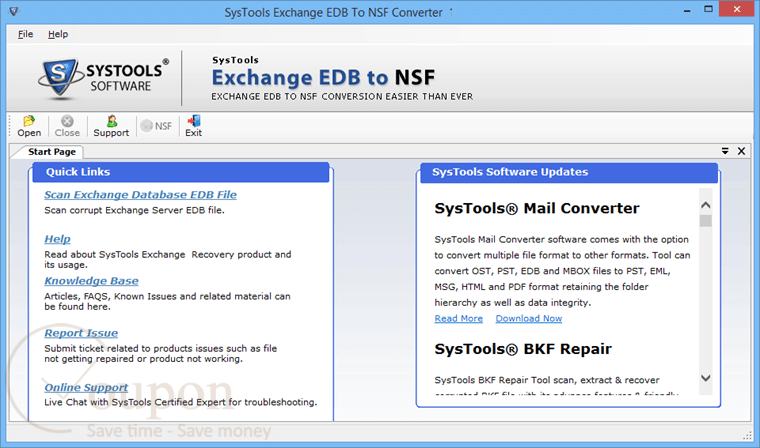Click the SysTools® Mail Converter heading
The image size is (760, 448).
coord(537,208)
